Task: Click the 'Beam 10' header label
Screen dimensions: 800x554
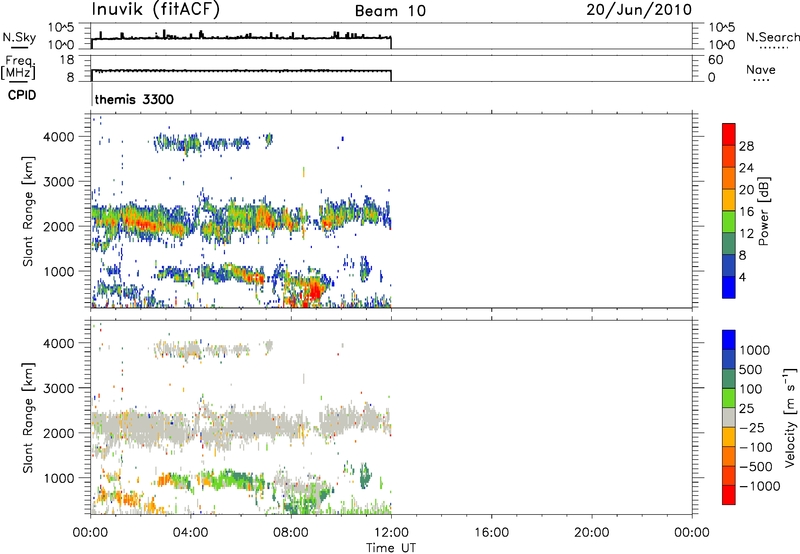Action: point(390,11)
